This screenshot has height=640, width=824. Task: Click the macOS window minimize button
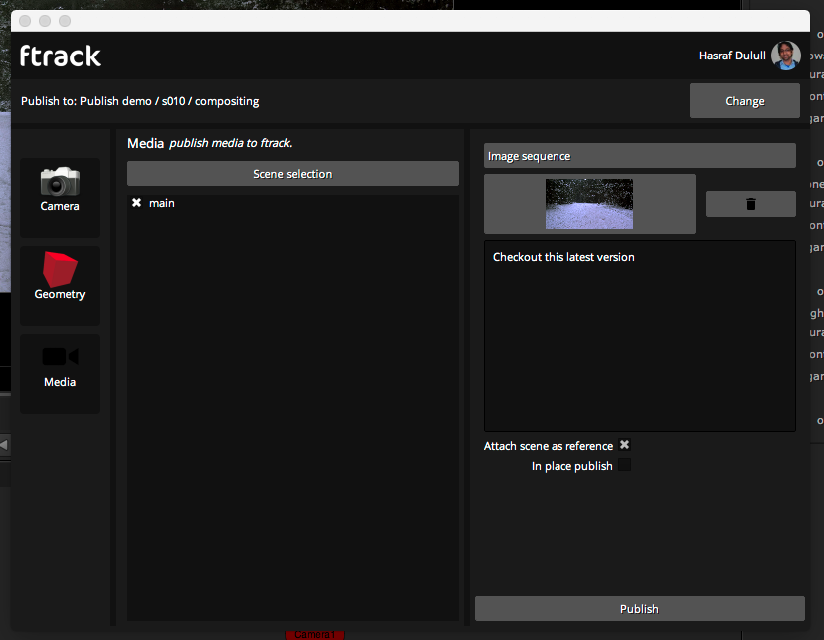[x=45, y=21]
